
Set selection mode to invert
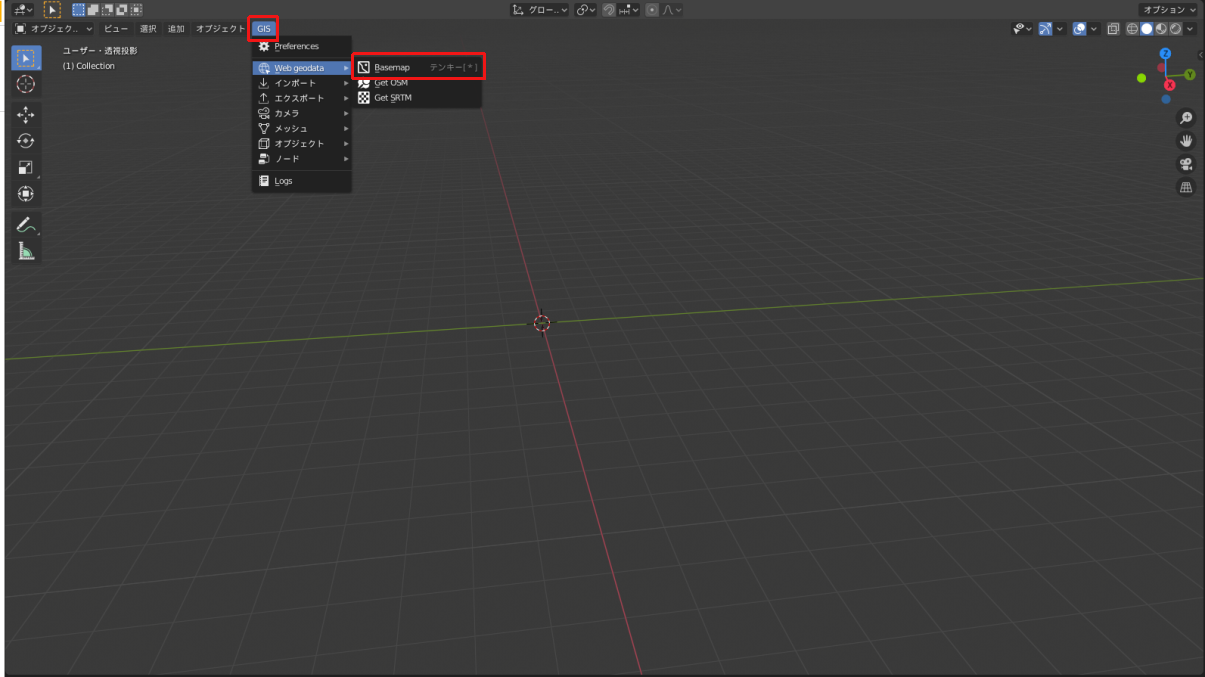[121, 10]
